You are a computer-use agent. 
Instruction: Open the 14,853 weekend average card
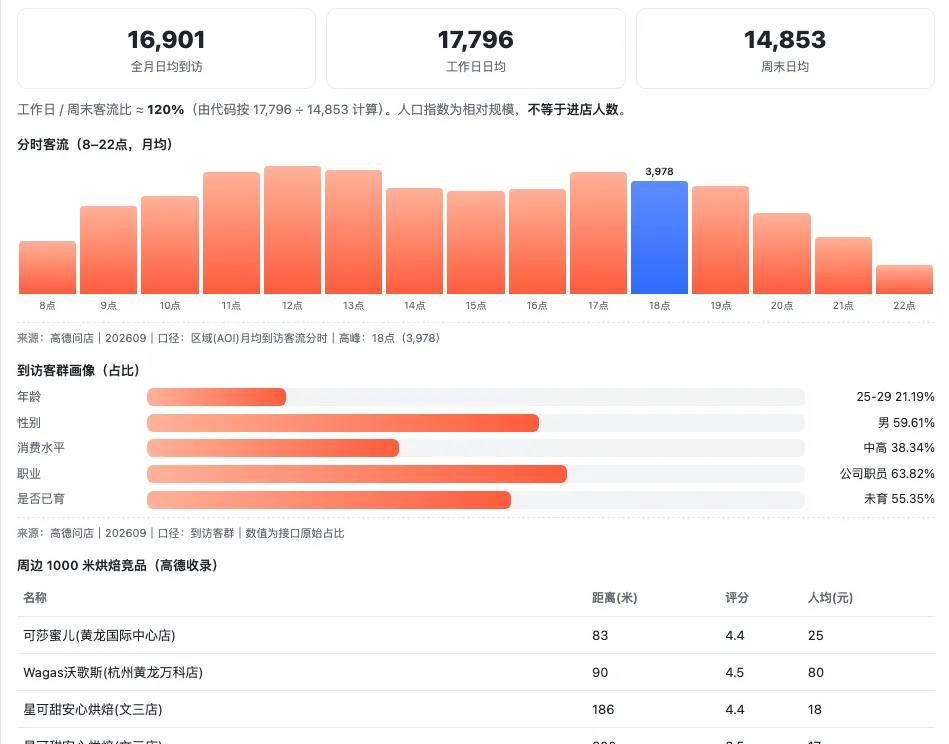tap(785, 48)
